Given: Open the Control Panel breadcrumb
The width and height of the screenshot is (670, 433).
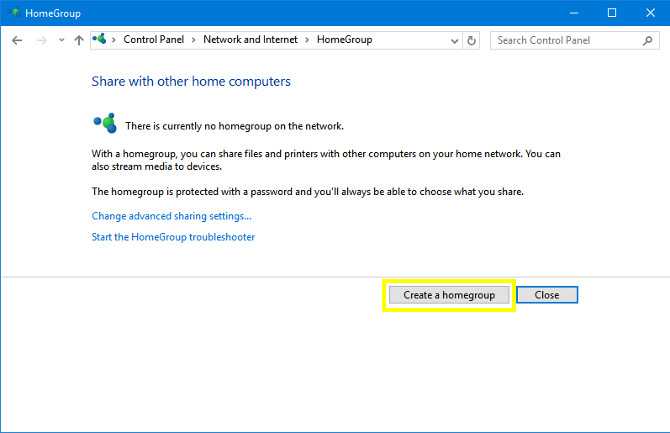Looking at the screenshot, I should (153, 40).
